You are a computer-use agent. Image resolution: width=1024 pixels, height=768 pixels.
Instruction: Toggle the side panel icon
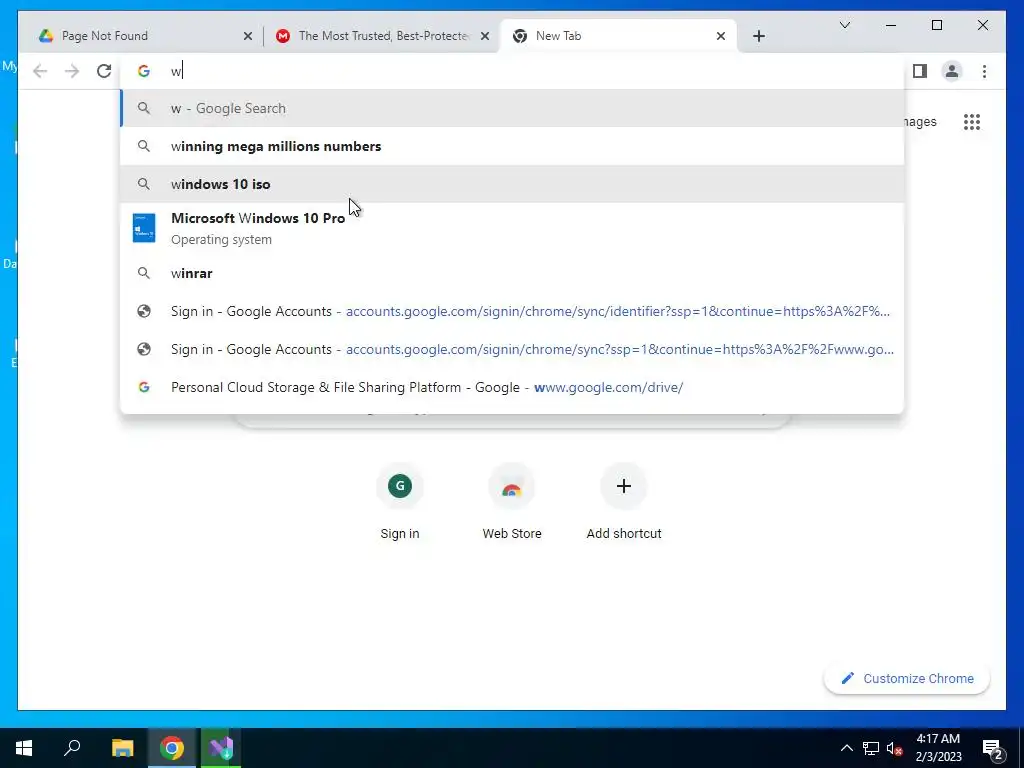[920, 71]
